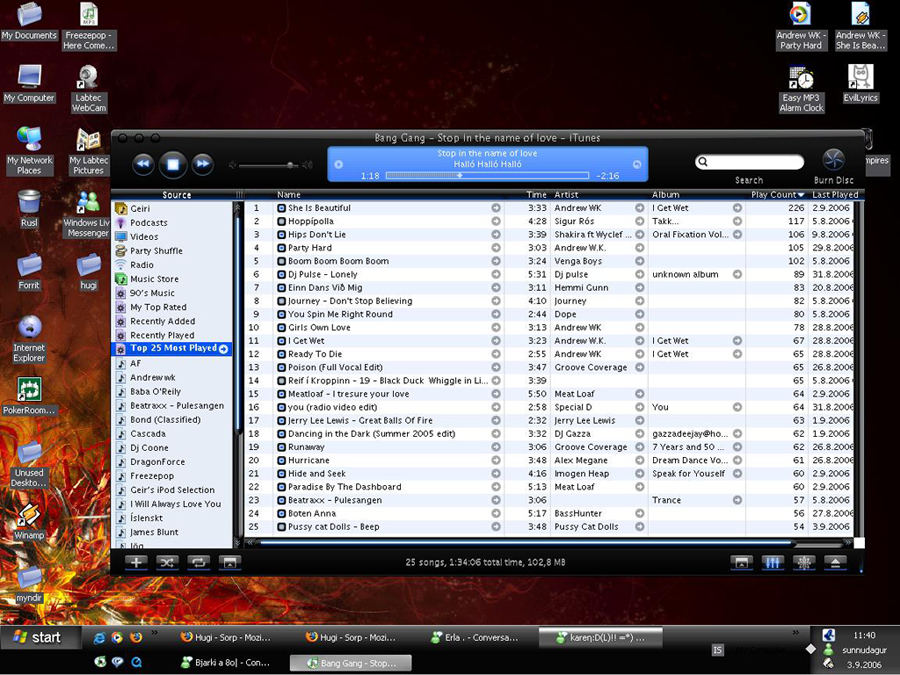Toggle the Hide and Seek checkbox
This screenshot has width=900, height=675.
pos(281,474)
